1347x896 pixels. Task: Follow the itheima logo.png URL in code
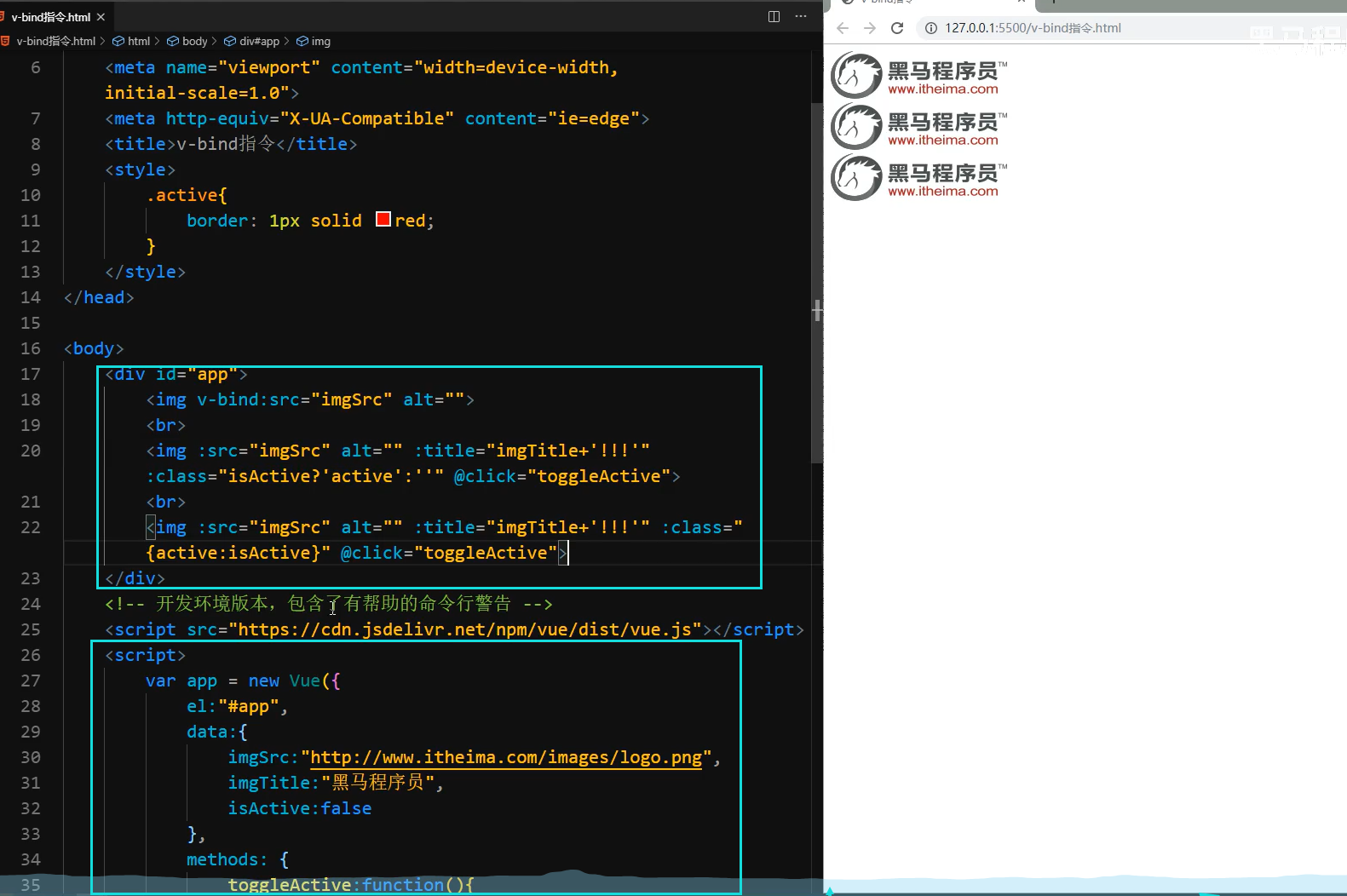[x=506, y=757]
